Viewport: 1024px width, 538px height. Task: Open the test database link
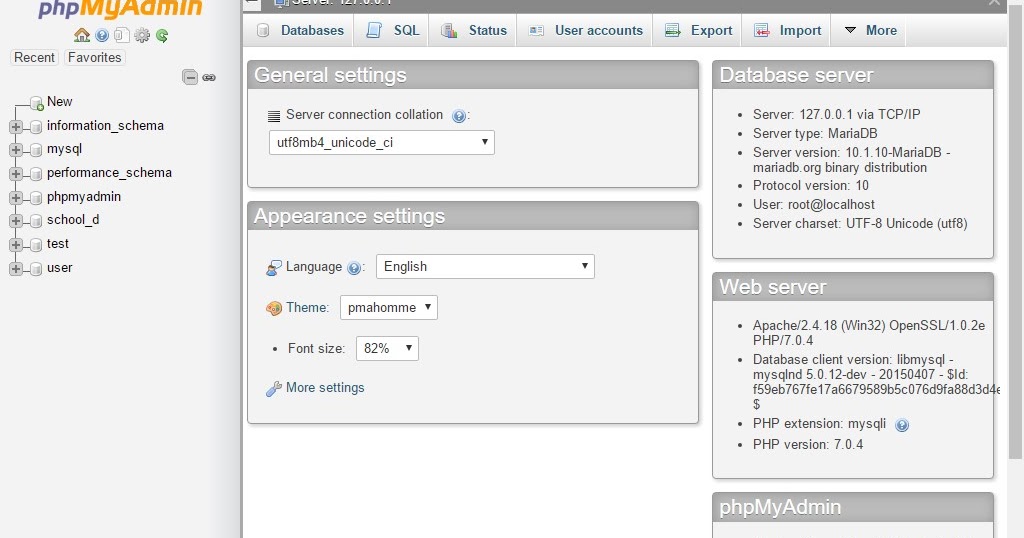coord(57,244)
